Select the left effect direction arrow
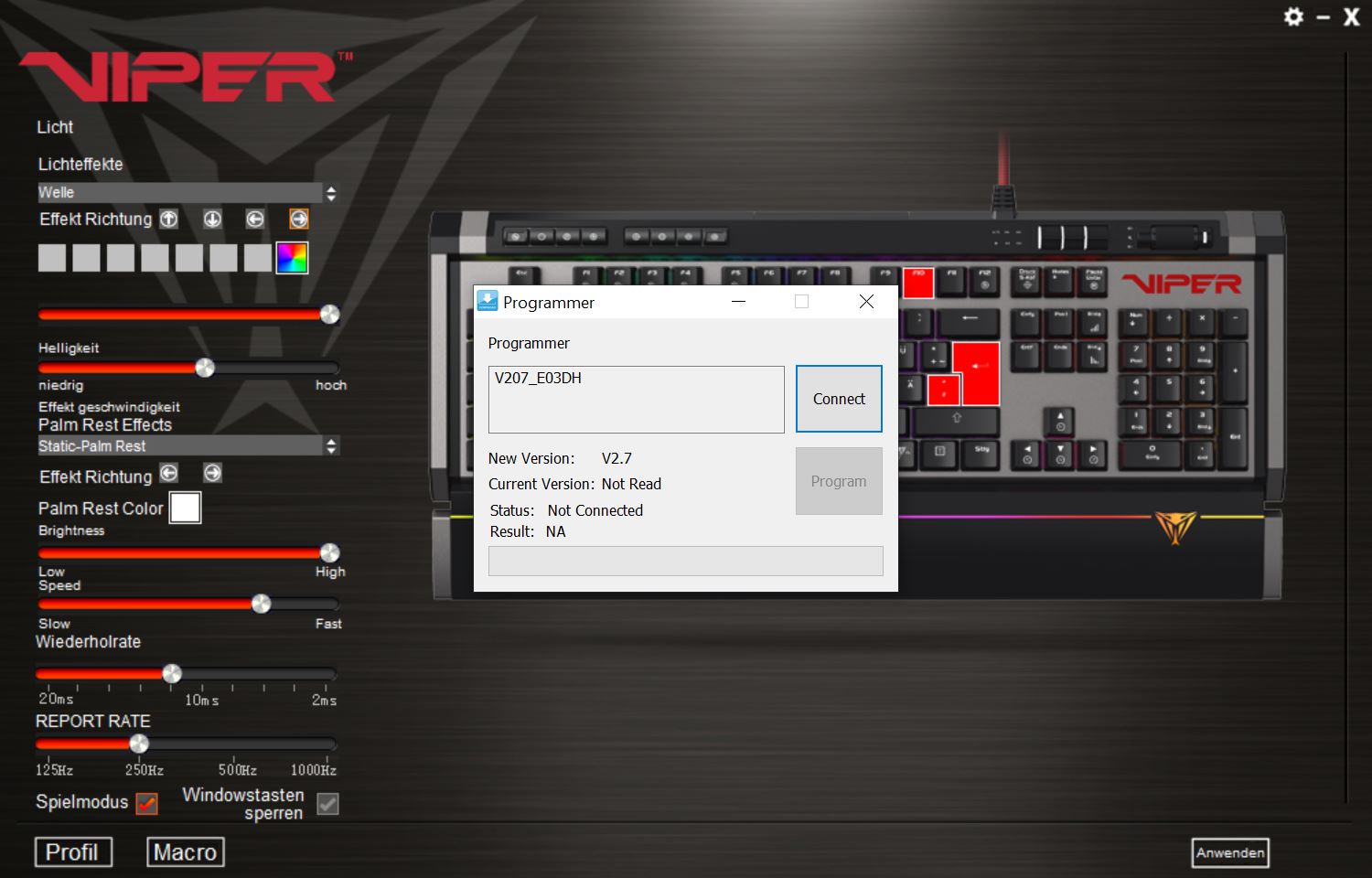Image resolution: width=1372 pixels, height=878 pixels. coord(254,219)
